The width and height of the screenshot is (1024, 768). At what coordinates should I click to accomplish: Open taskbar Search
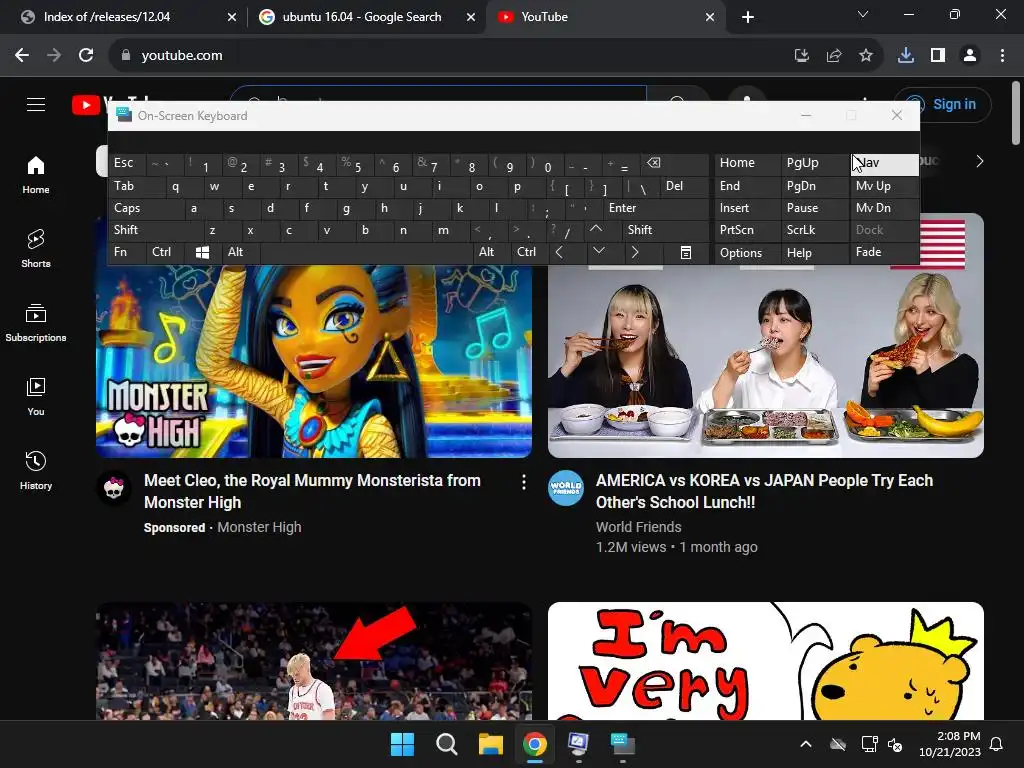tap(447, 744)
